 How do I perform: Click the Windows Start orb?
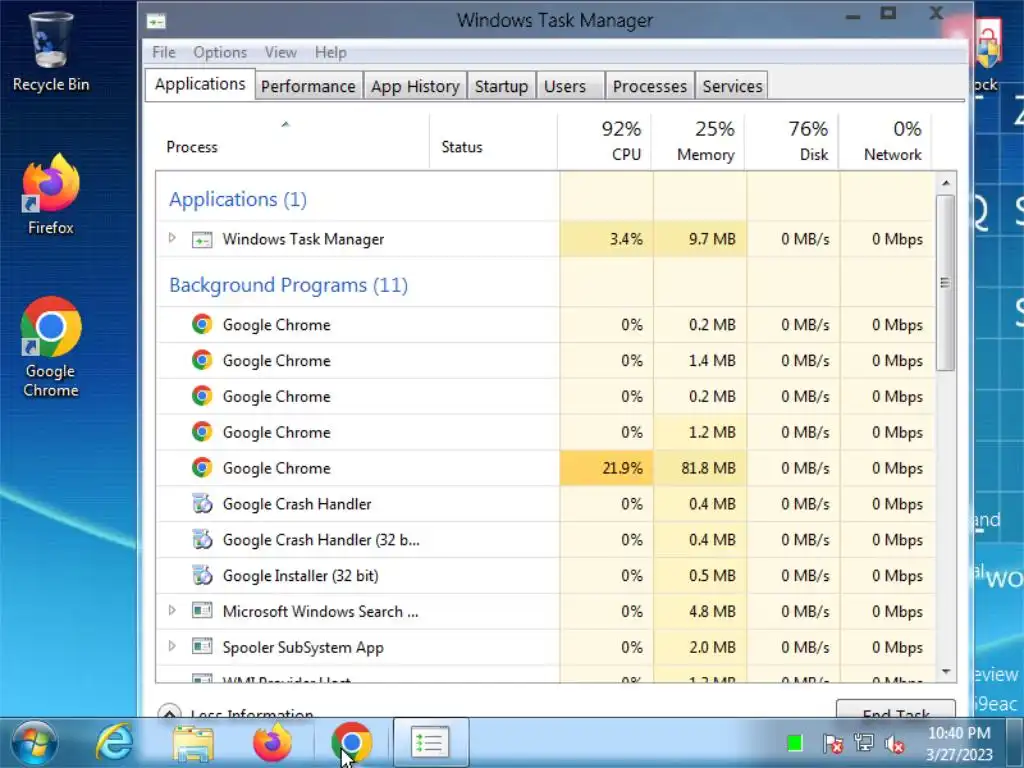(34, 743)
